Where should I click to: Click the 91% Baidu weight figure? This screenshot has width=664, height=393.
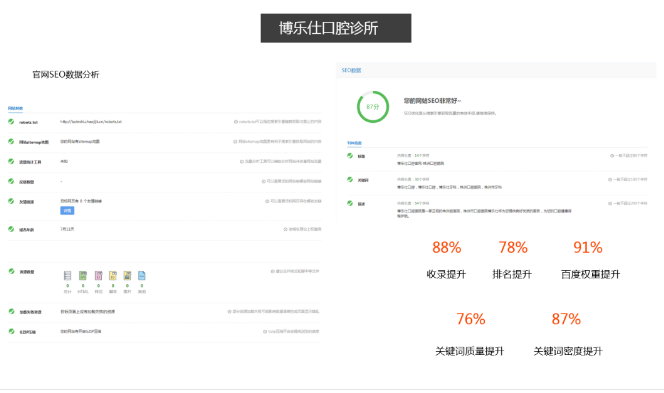[x=588, y=247]
